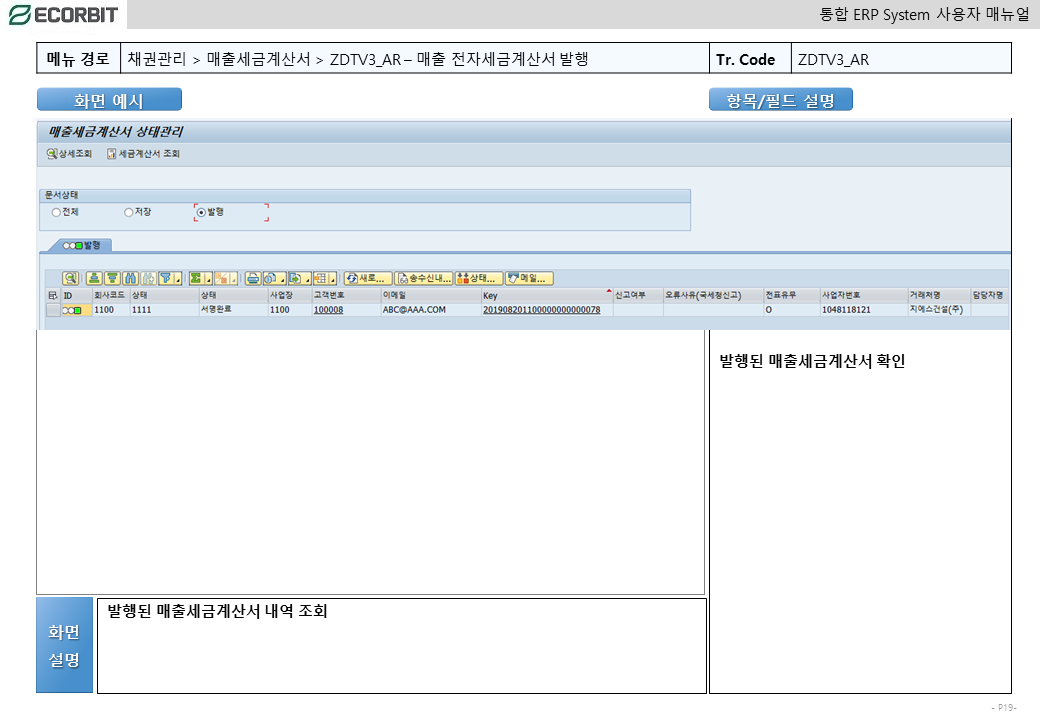Image resolution: width=1040 pixels, height=720 pixels.
Task: Open the Change Layout dropdown arrow
Action: 333,278
